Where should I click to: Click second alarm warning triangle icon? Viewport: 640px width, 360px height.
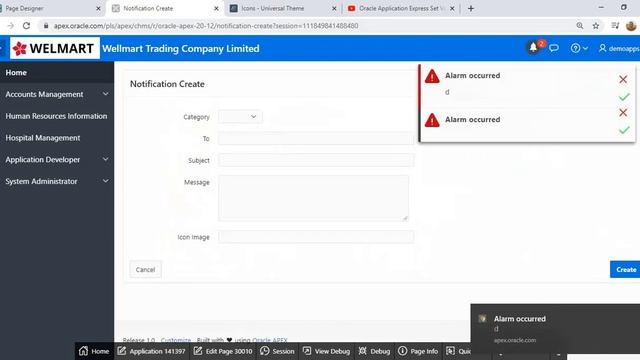[432, 120]
